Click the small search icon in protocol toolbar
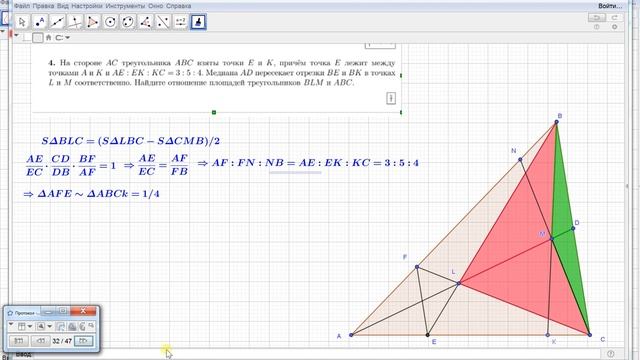This screenshot has height=360, width=640. click(x=91, y=325)
